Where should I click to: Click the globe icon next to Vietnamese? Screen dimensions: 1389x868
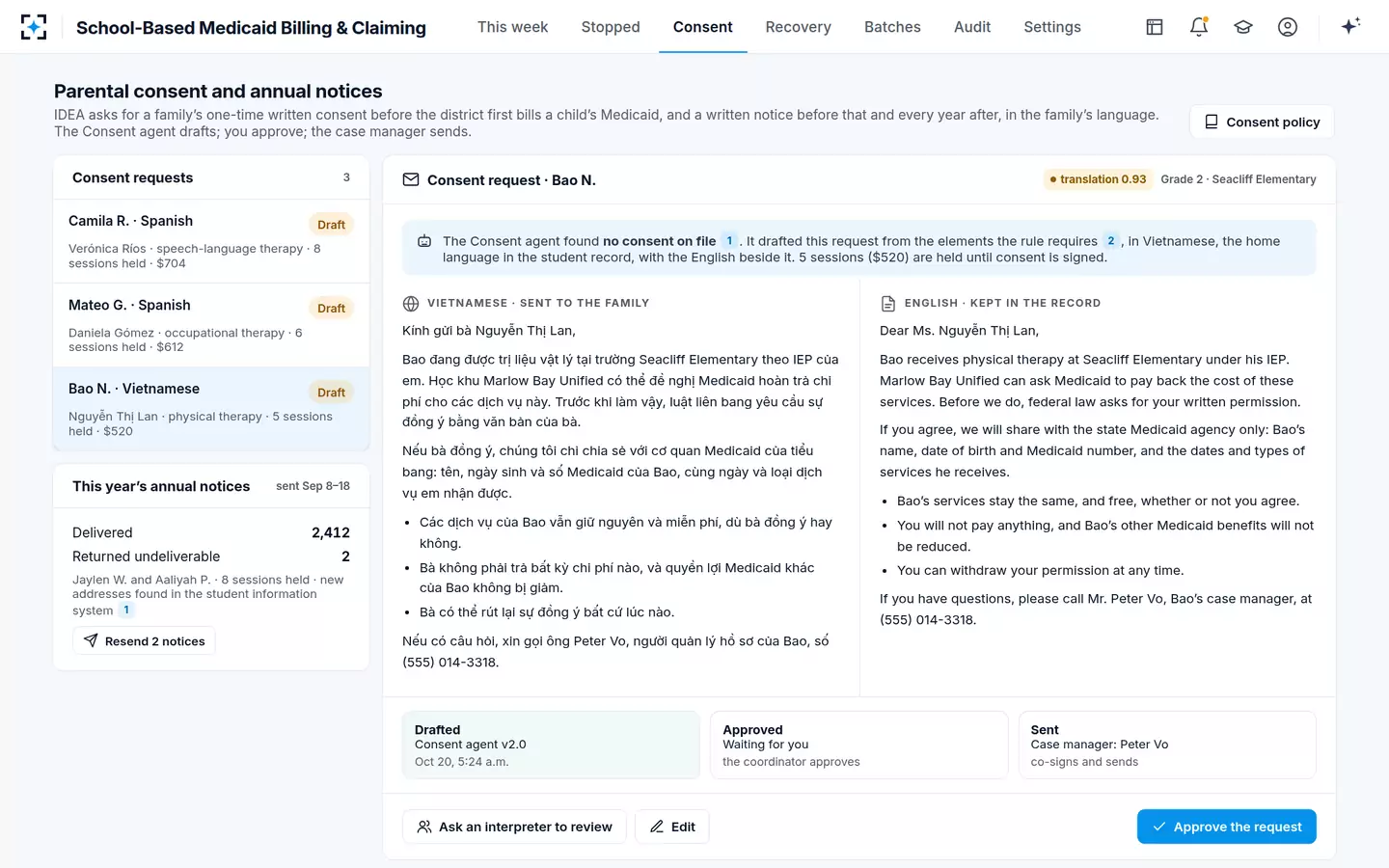[411, 304]
